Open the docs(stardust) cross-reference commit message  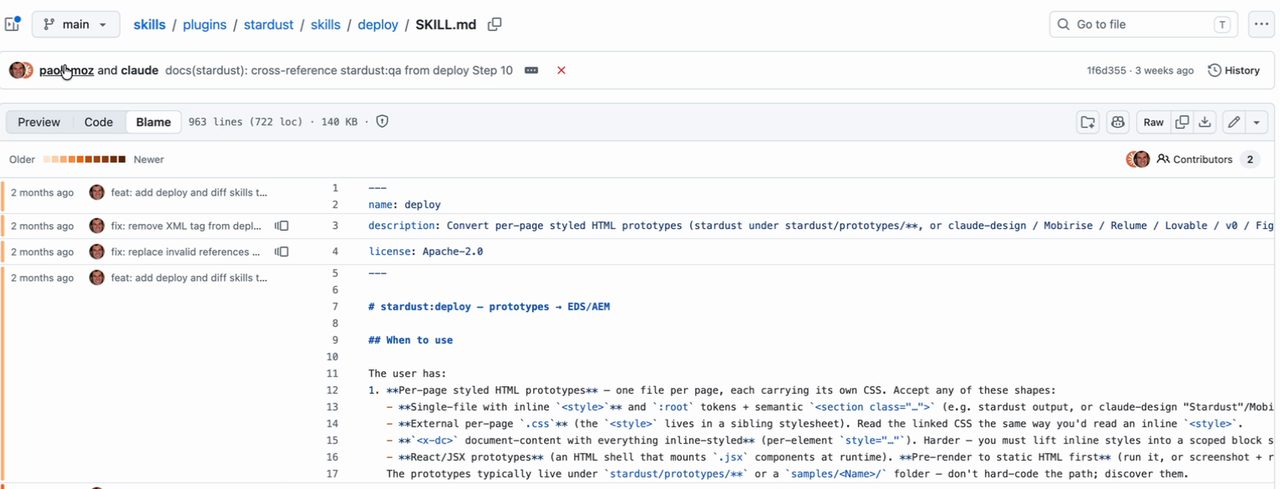coord(339,70)
